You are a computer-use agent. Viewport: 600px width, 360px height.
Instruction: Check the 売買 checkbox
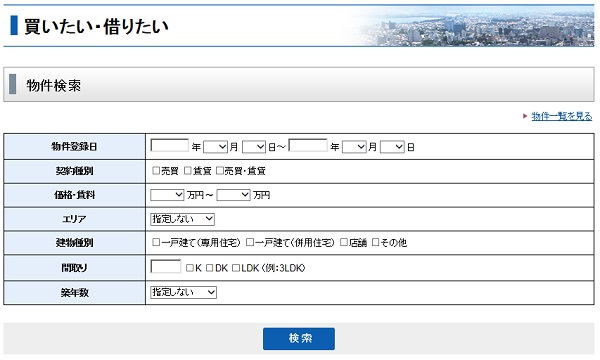pyautogui.click(x=156, y=171)
